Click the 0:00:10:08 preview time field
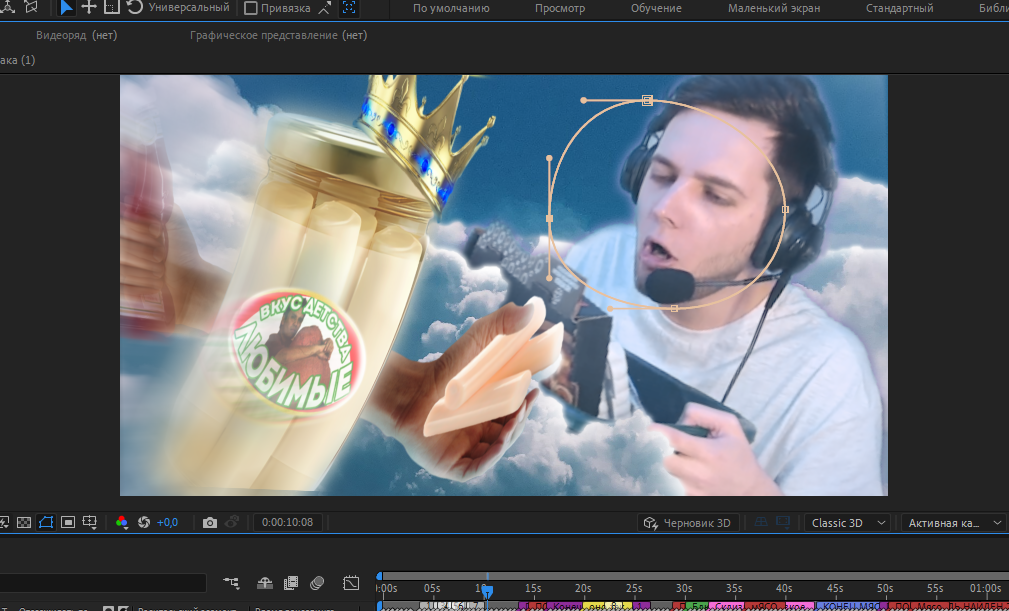The image size is (1009, 611). 288,522
